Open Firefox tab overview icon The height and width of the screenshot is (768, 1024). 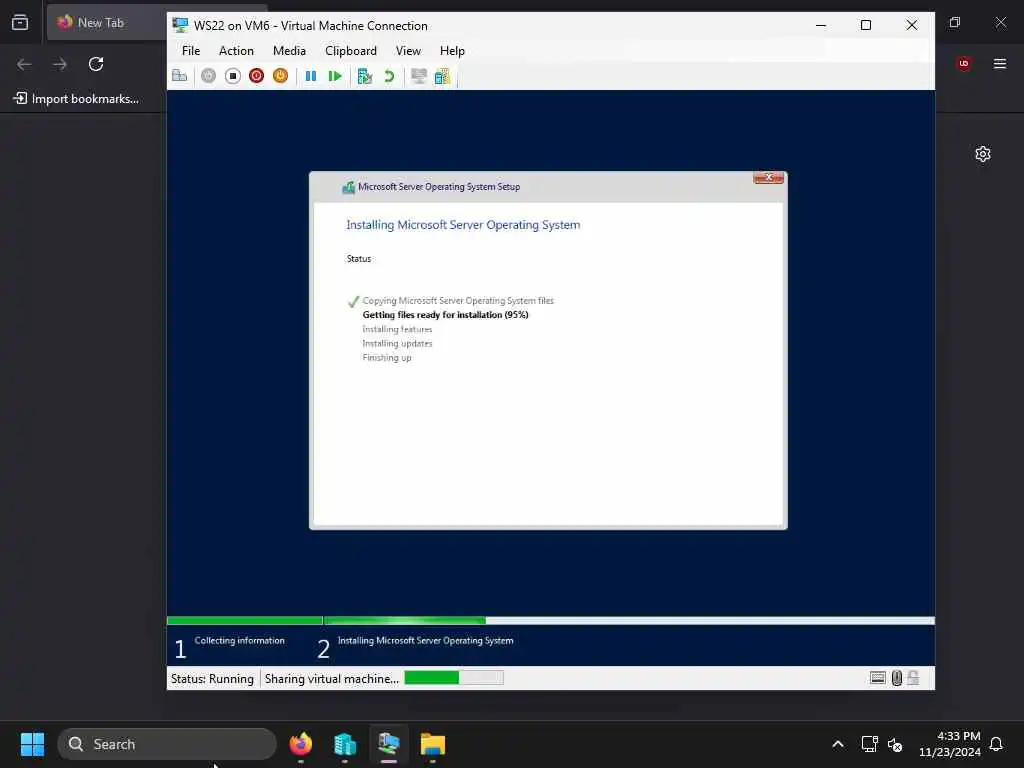(x=20, y=22)
